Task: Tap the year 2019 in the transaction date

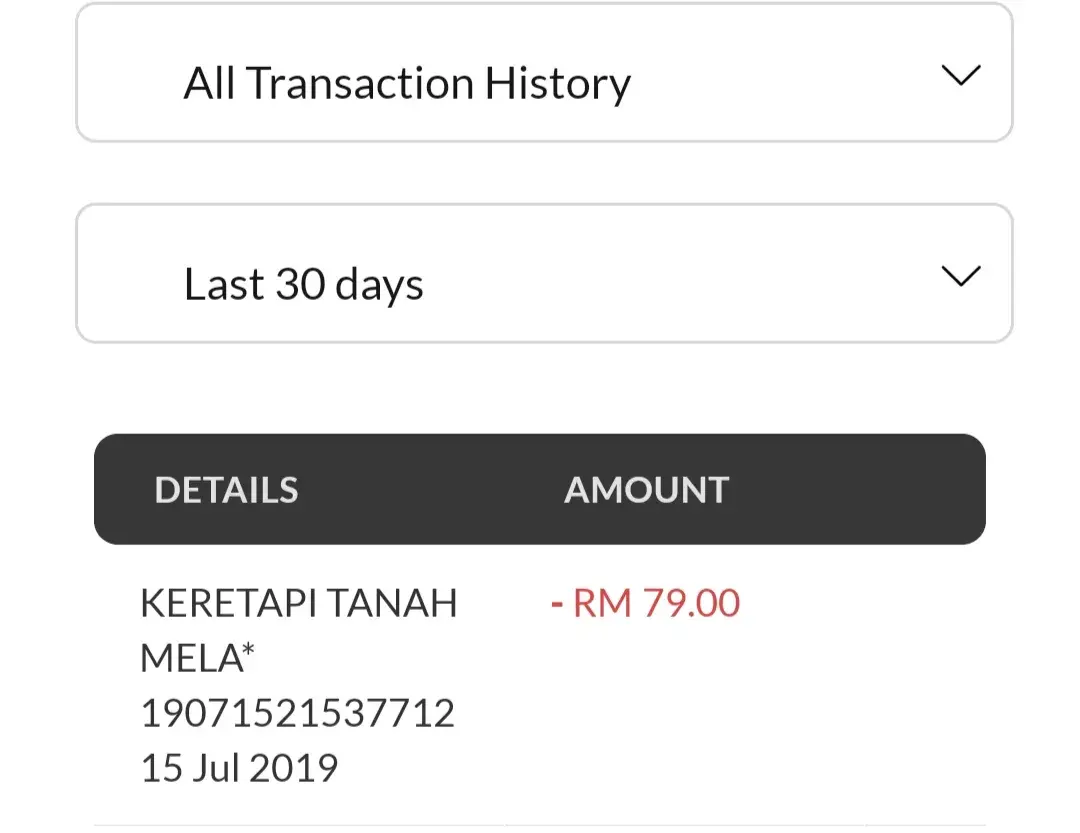Action: [x=293, y=768]
